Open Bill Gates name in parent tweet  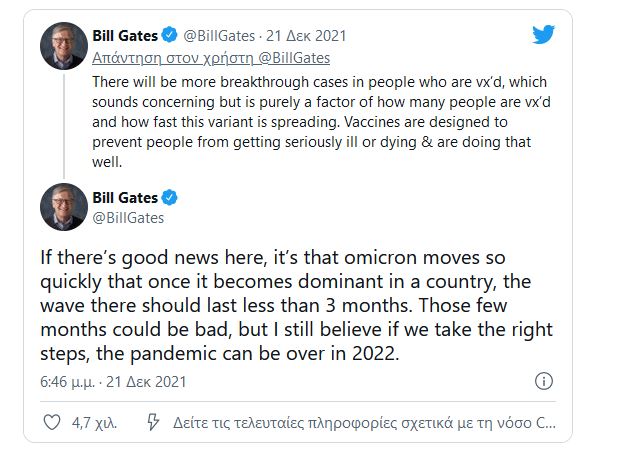coord(122,36)
